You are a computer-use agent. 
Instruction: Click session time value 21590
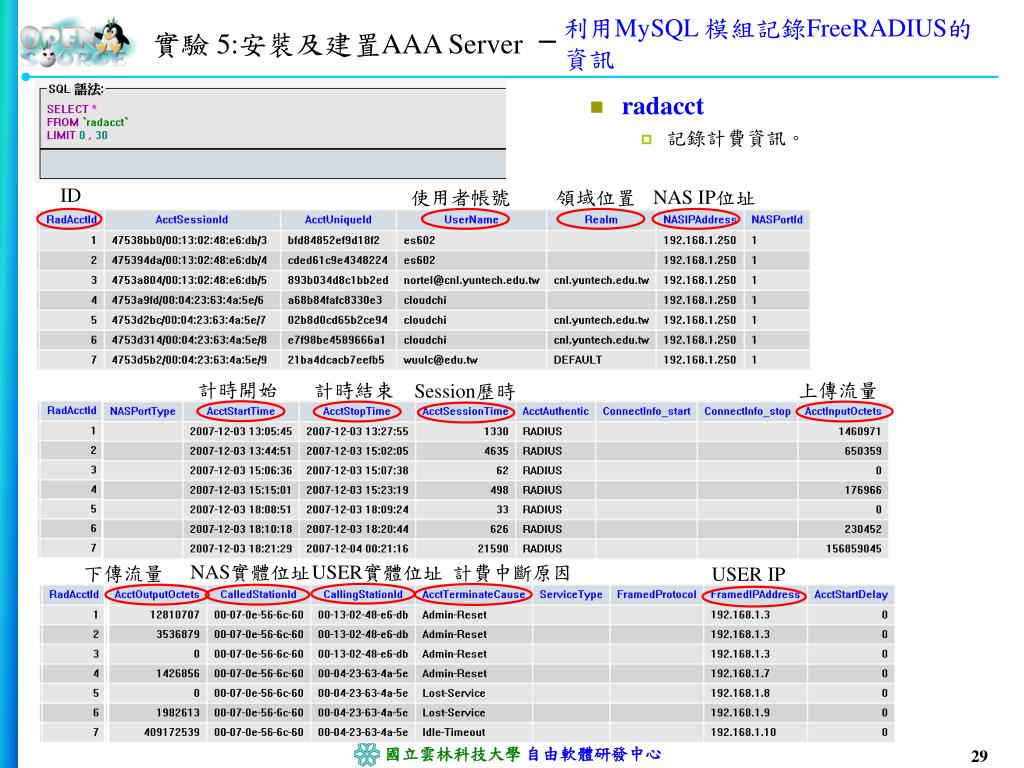click(493, 549)
